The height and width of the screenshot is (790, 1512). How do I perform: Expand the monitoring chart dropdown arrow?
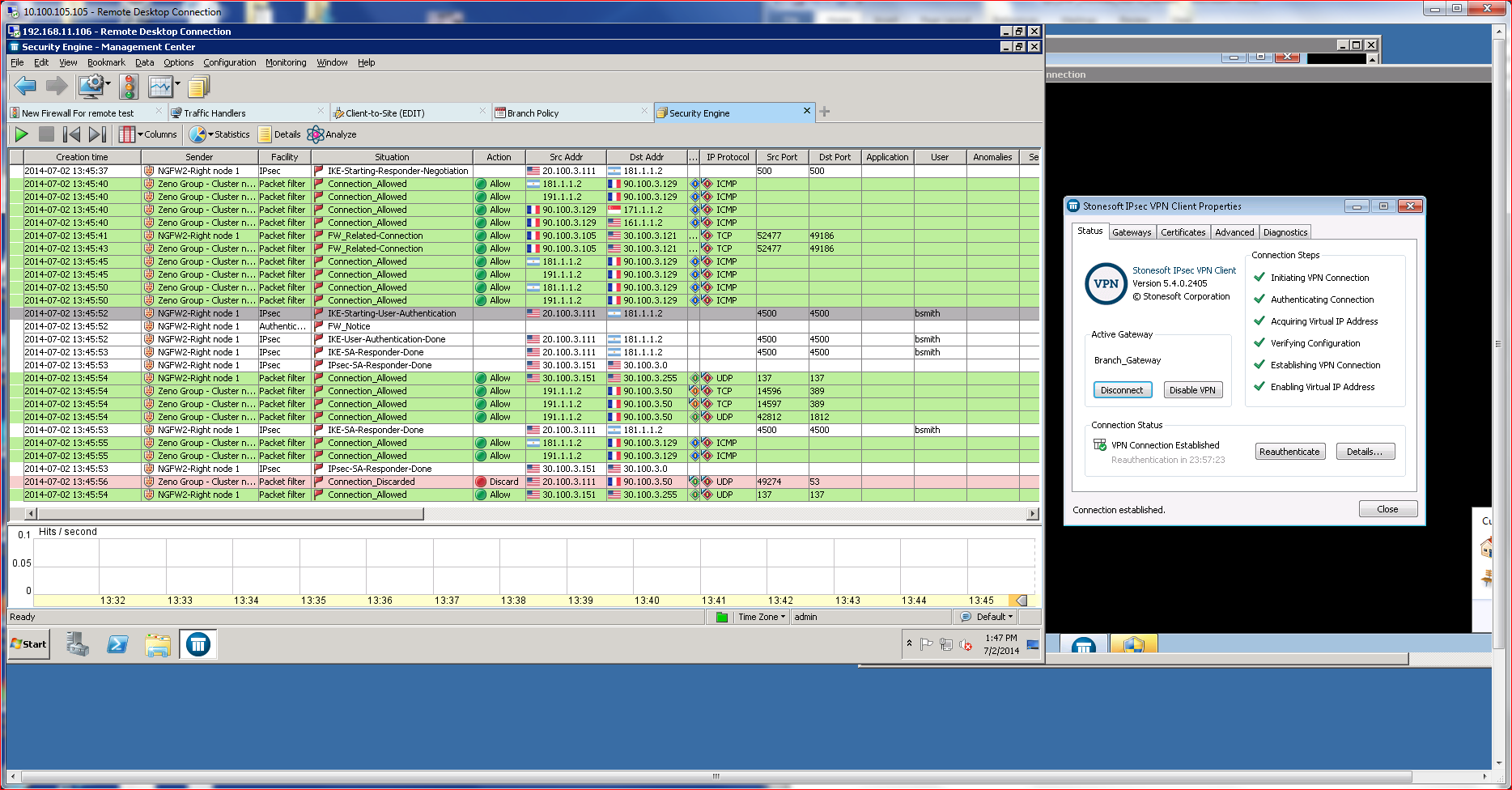pyautogui.click(x=177, y=83)
